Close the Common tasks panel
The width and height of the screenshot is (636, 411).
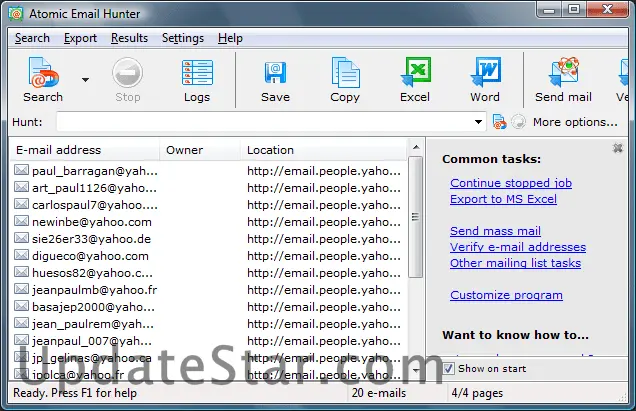click(x=617, y=148)
